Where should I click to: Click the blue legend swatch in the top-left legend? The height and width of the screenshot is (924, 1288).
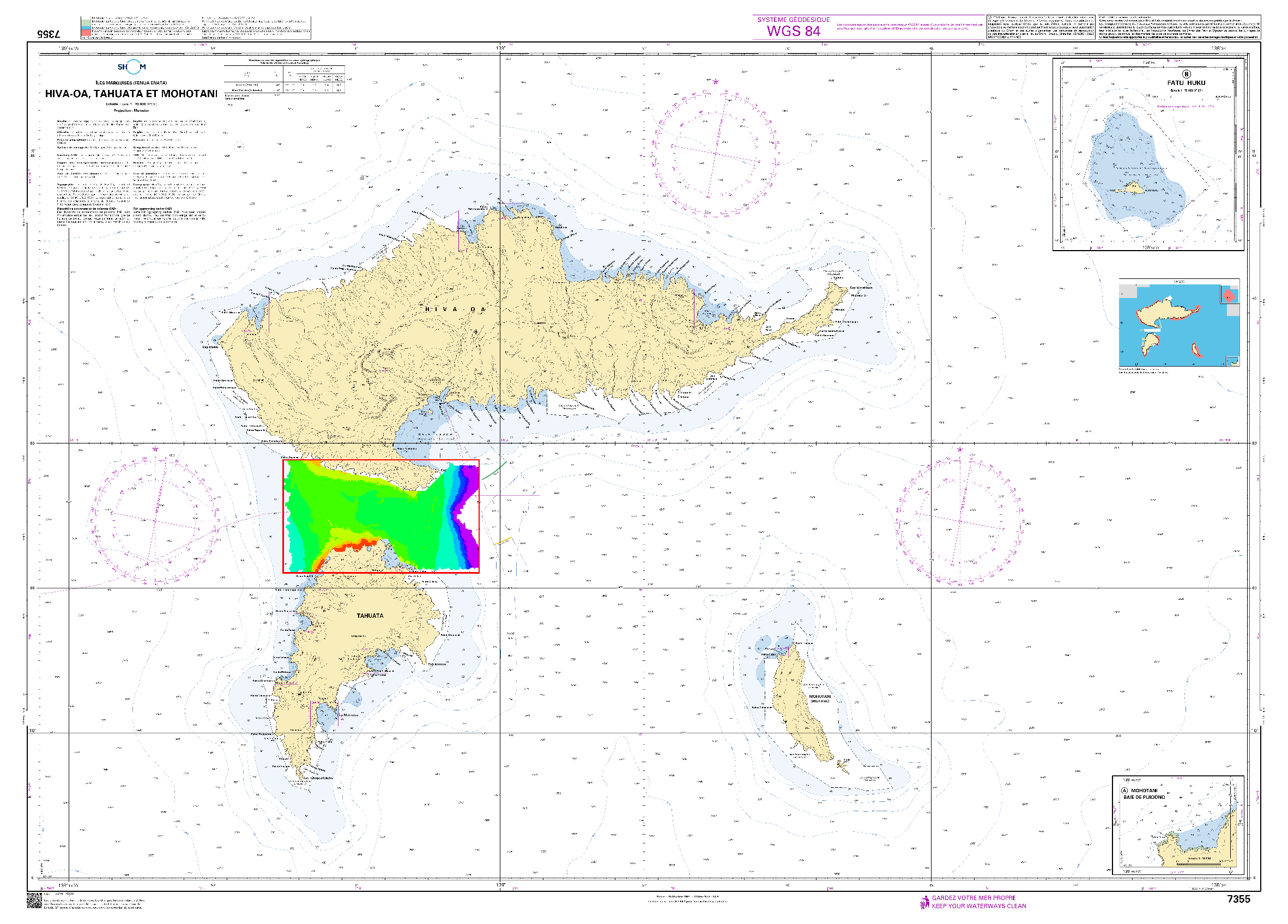coord(85,28)
